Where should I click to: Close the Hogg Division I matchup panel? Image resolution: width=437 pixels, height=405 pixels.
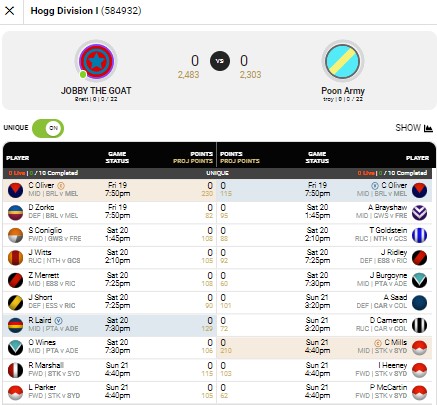10,11
